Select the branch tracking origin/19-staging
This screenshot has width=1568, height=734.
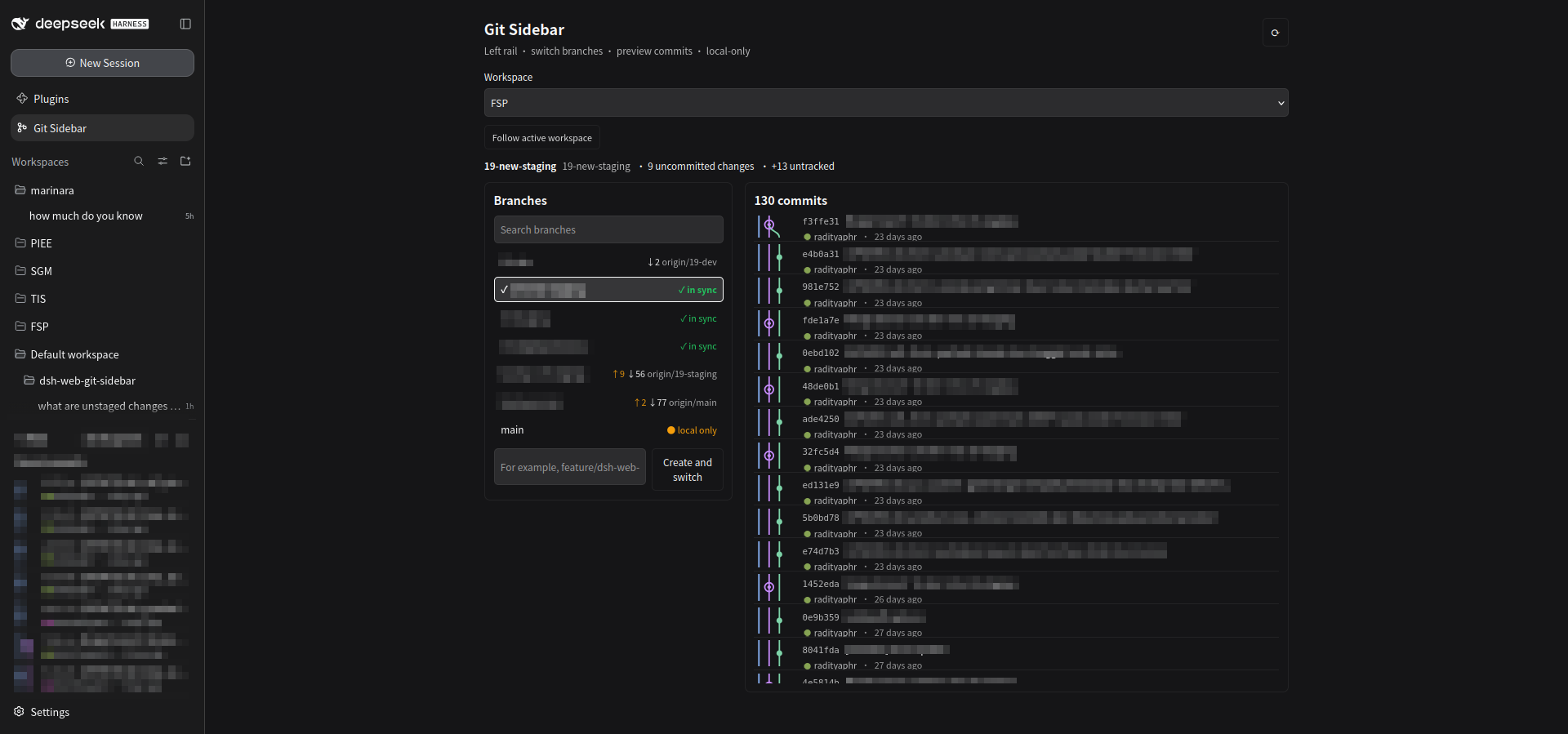[x=608, y=374]
